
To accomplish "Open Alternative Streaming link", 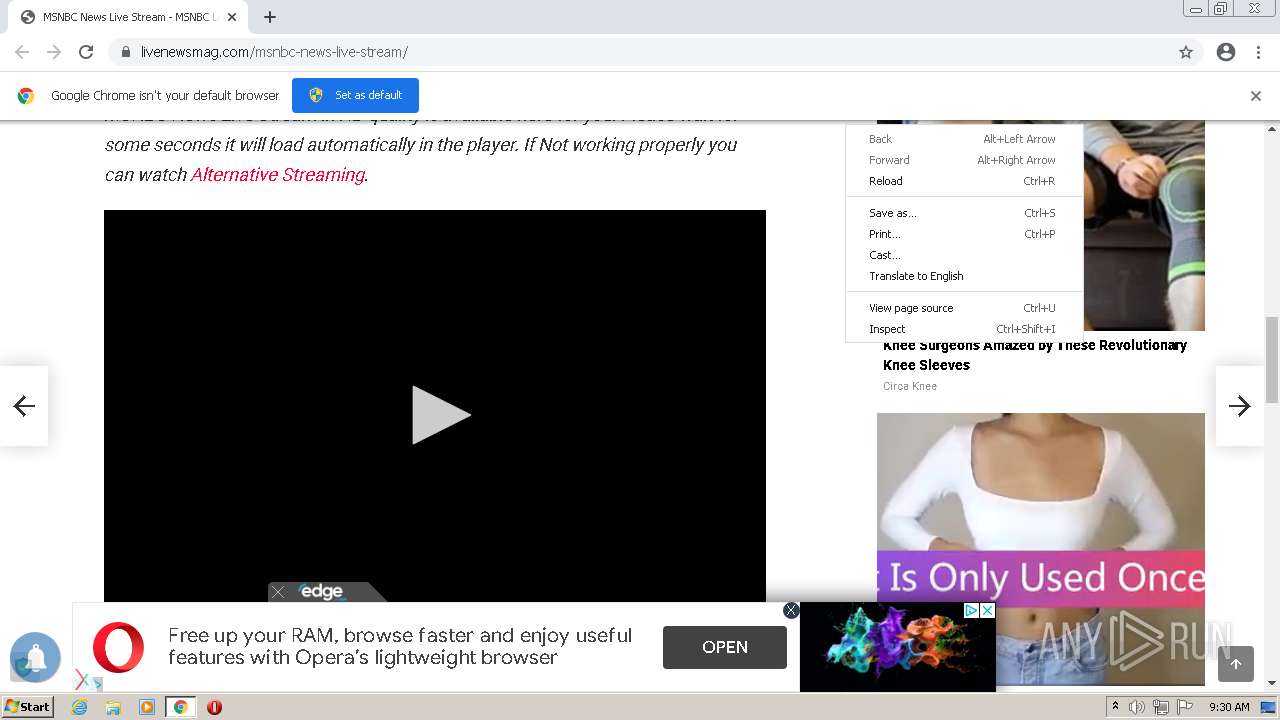I will (x=277, y=174).
